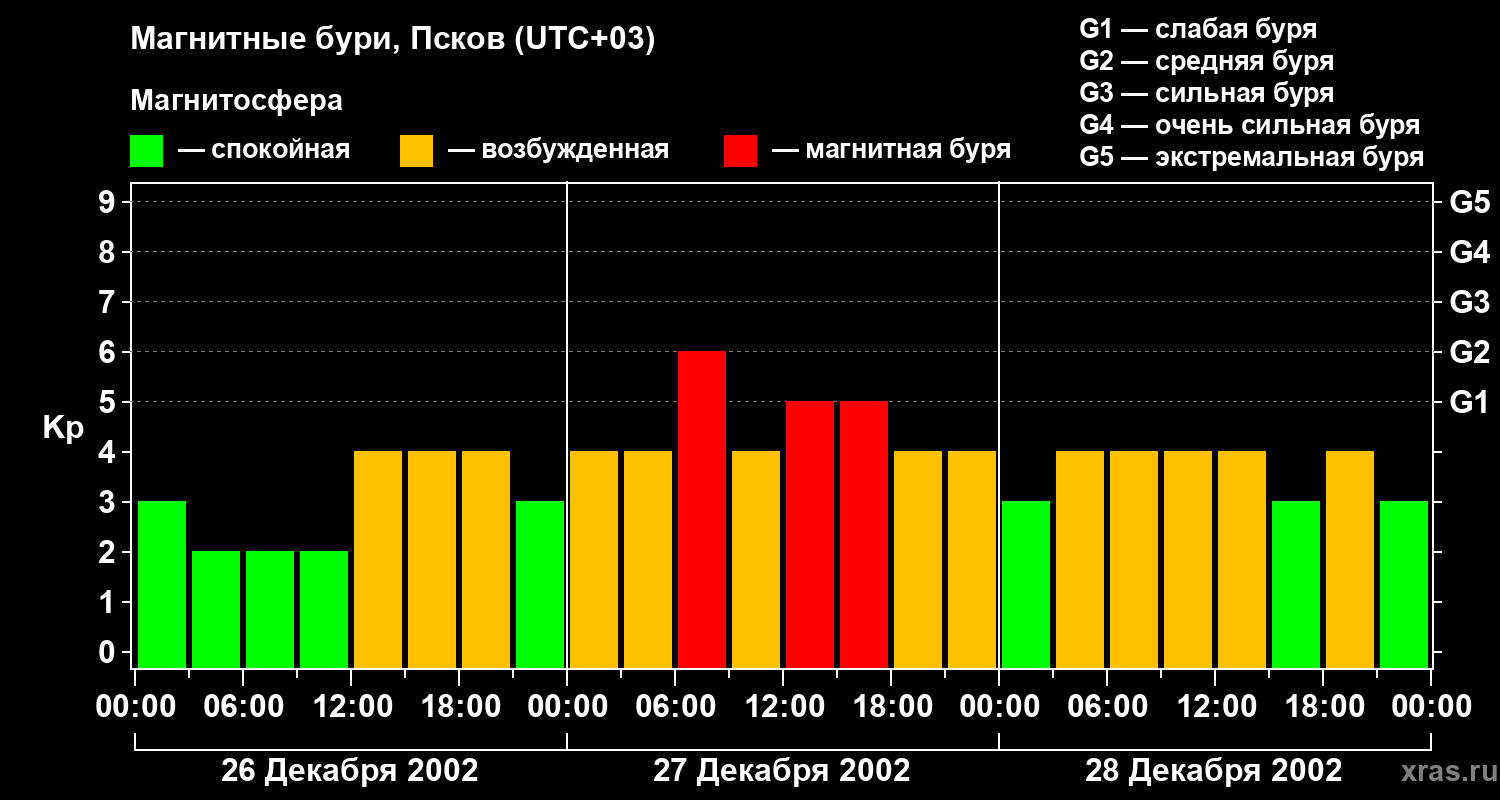Click the '— возбужденная' legend label

tap(559, 150)
